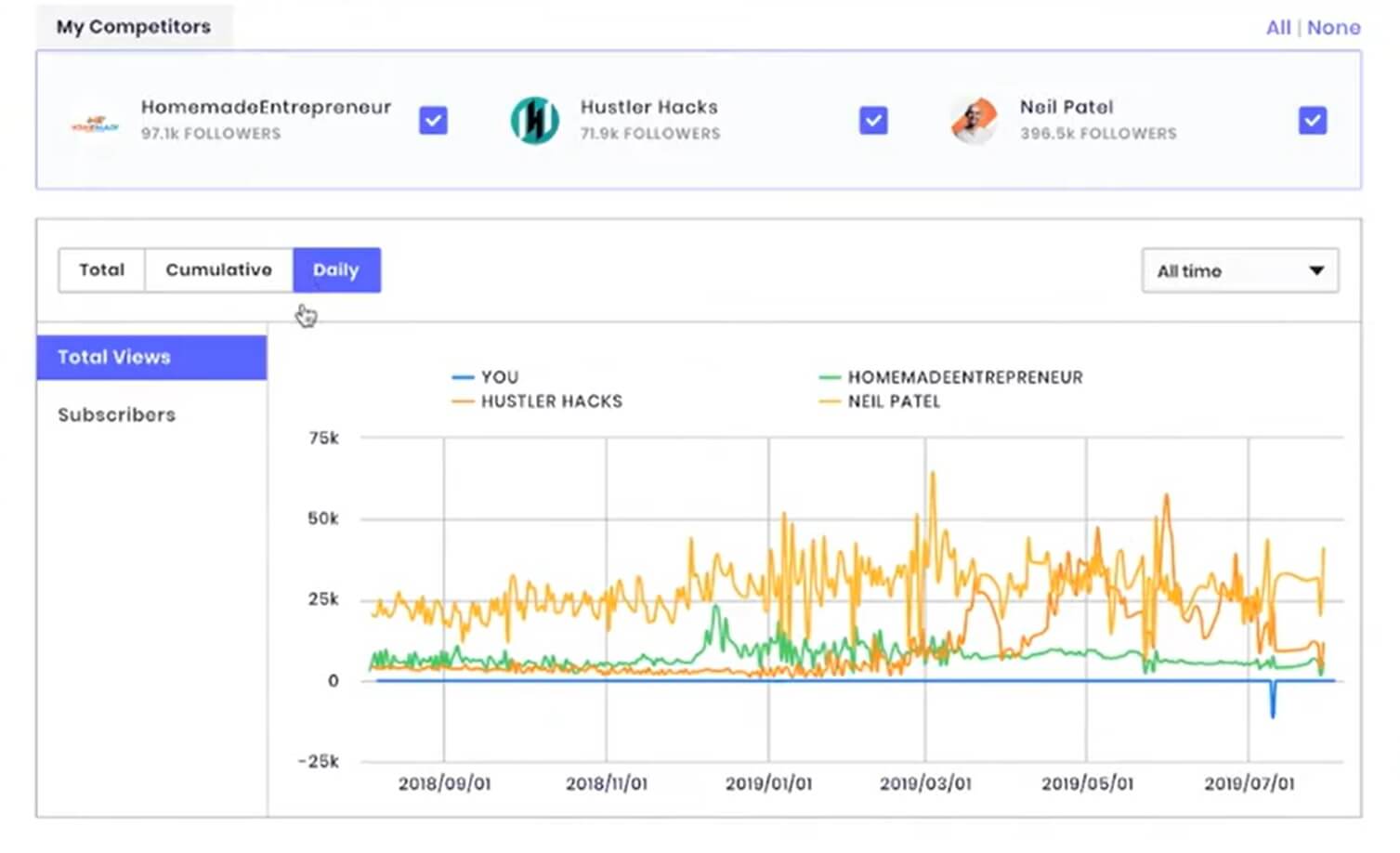
Task: Click the HomemadeEntrepreneur green legend marker
Action: tap(830, 377)
